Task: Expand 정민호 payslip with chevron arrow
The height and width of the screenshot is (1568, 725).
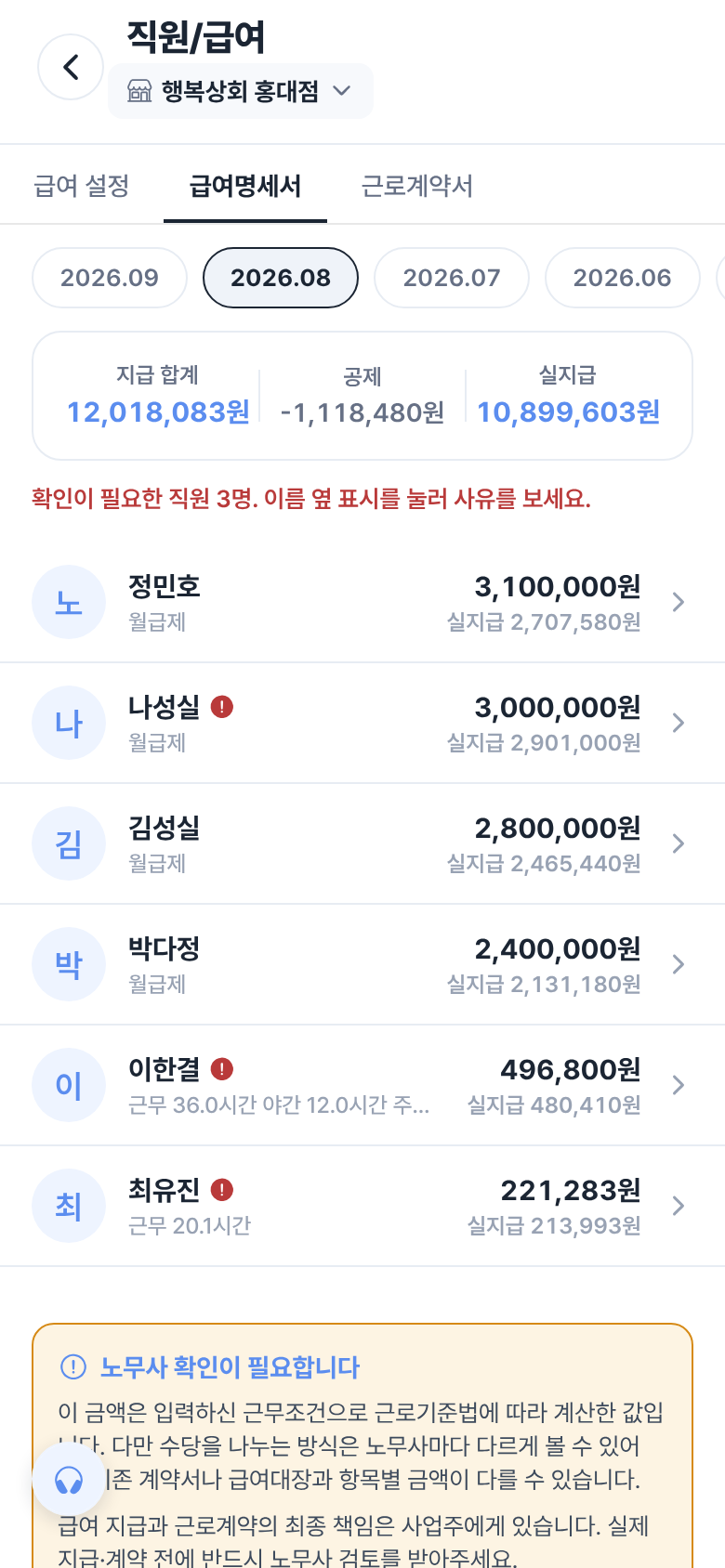Action: coord(679,602)
